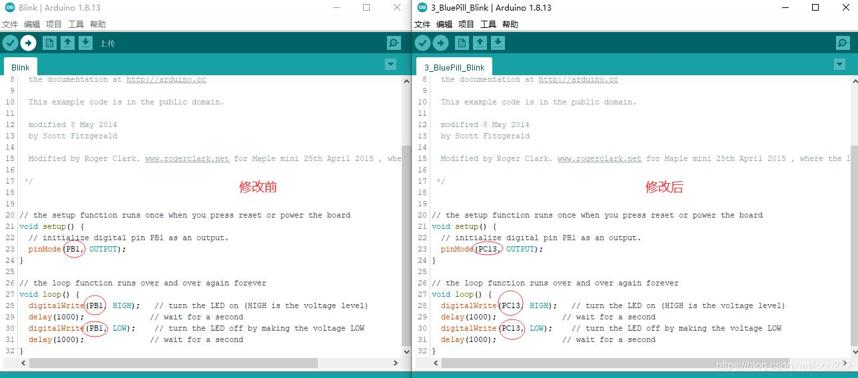
Task: Click PB1 in digitalWrite LOW line
Action: coord(96,329)
